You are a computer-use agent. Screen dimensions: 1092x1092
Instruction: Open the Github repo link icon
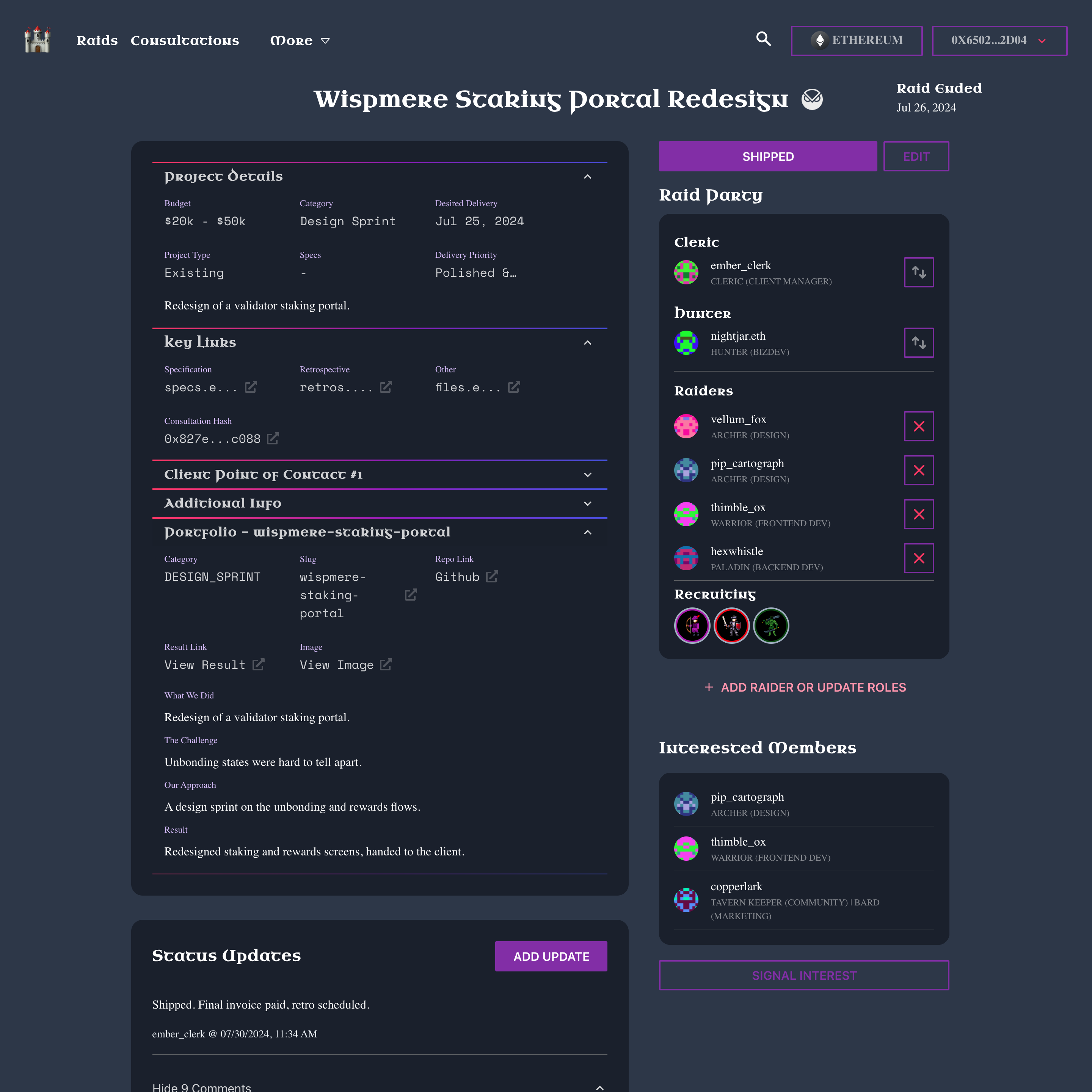pos(492,576)
